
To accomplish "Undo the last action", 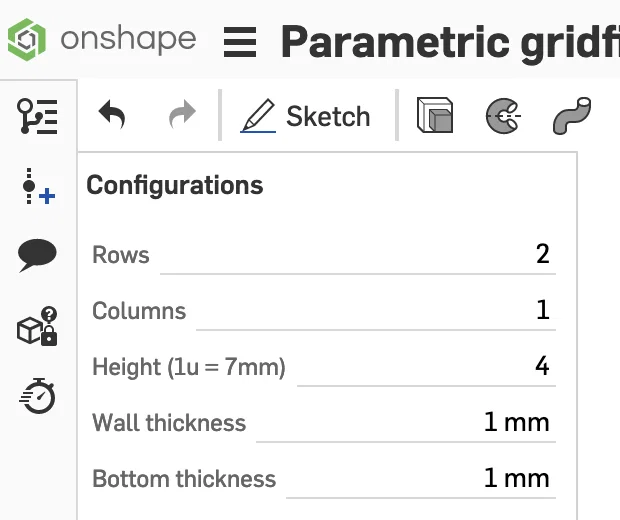I will (x=112, y=116).
